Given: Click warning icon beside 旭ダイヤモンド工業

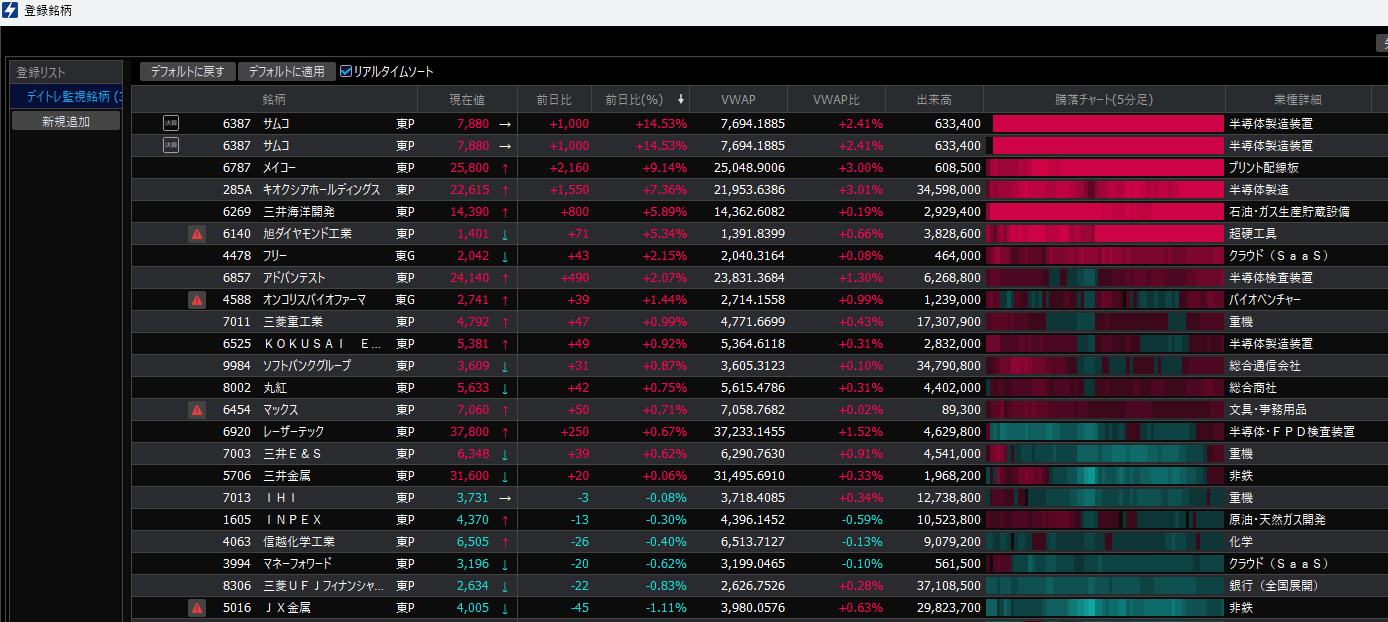Looking at the screenshot, I should (x=197, y=233).
